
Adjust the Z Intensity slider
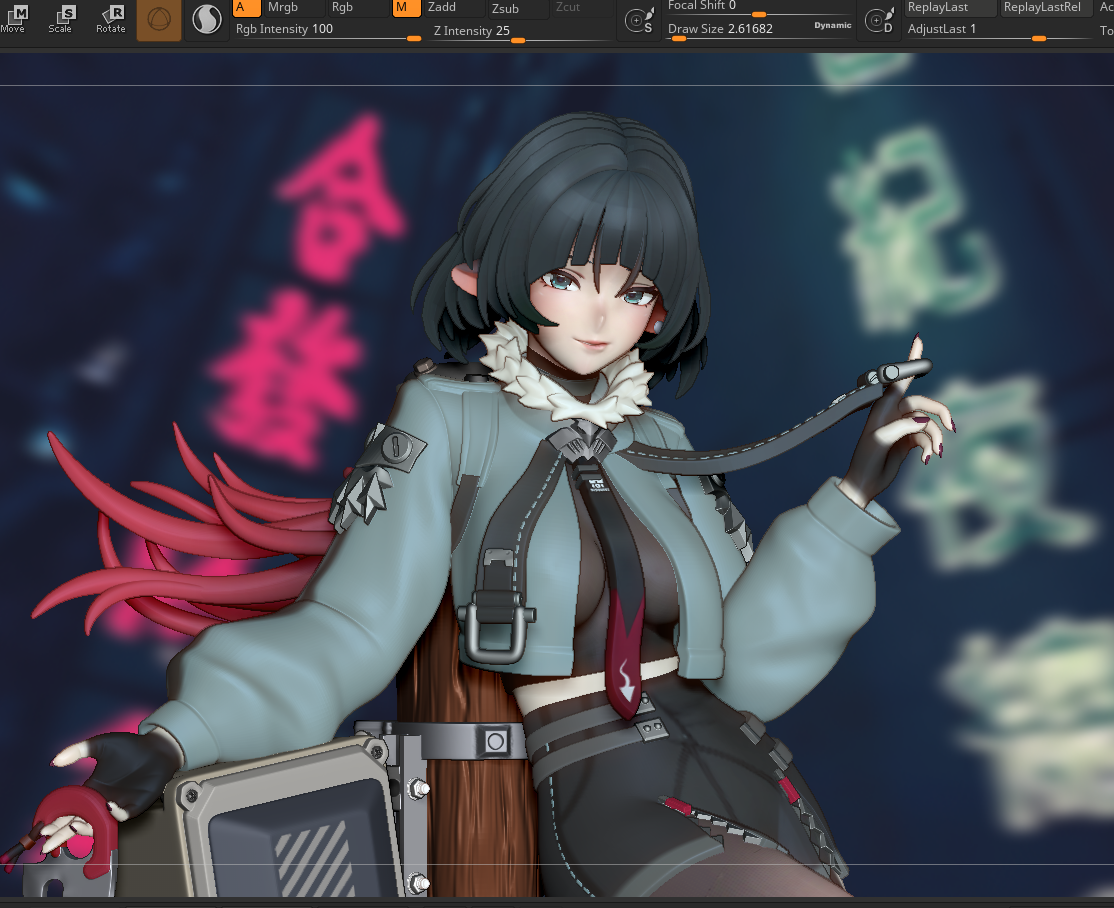[521, 32]
